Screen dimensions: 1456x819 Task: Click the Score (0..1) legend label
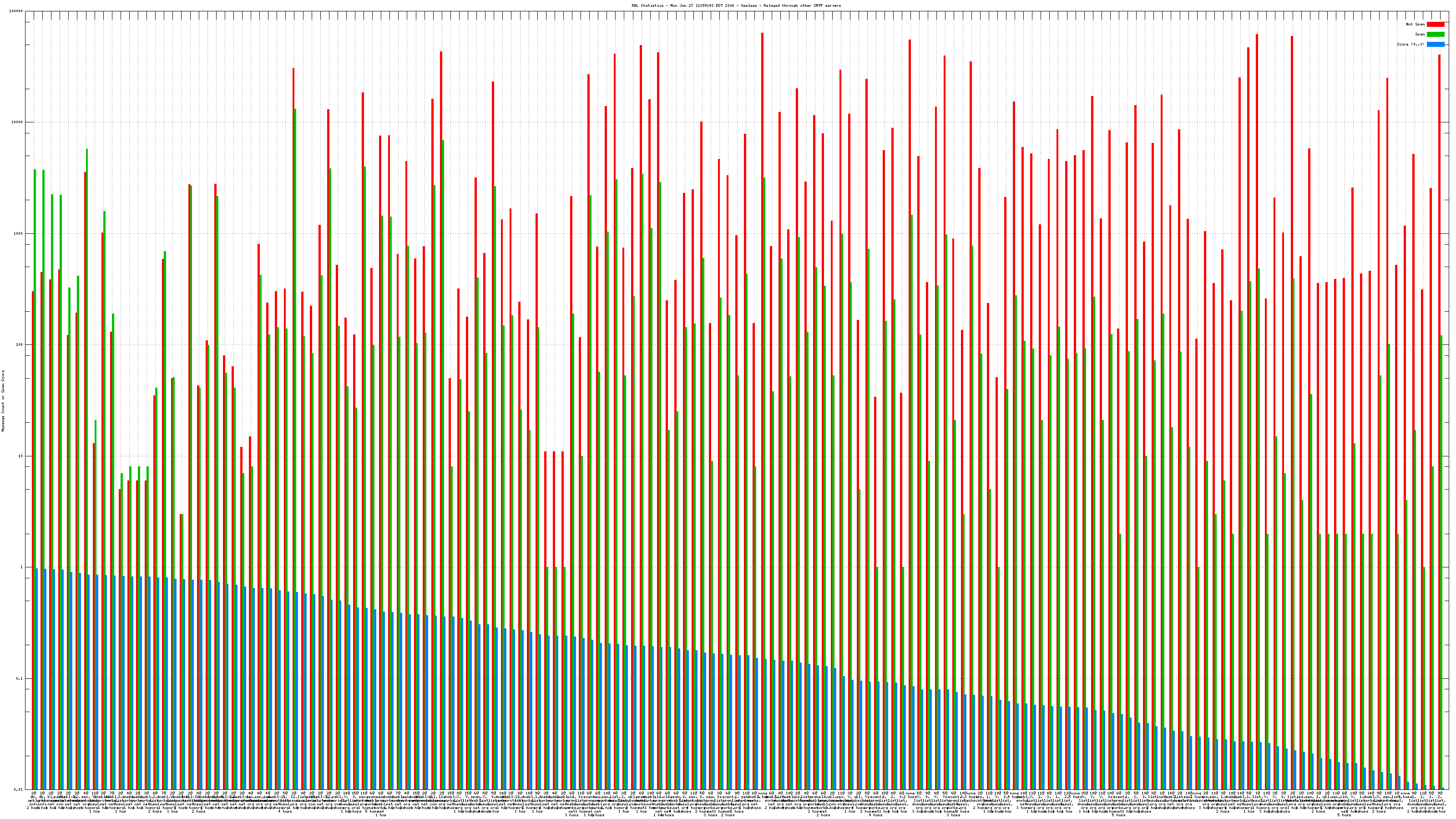tap(1410, 44)
